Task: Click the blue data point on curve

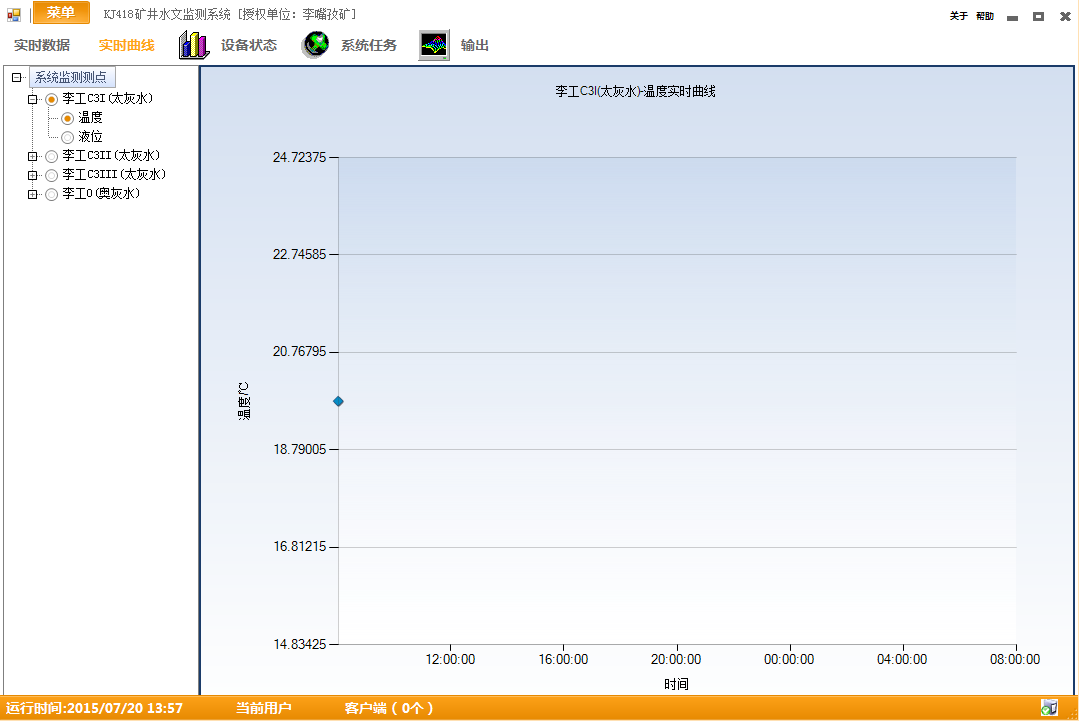Action: (x=338, y=401)
